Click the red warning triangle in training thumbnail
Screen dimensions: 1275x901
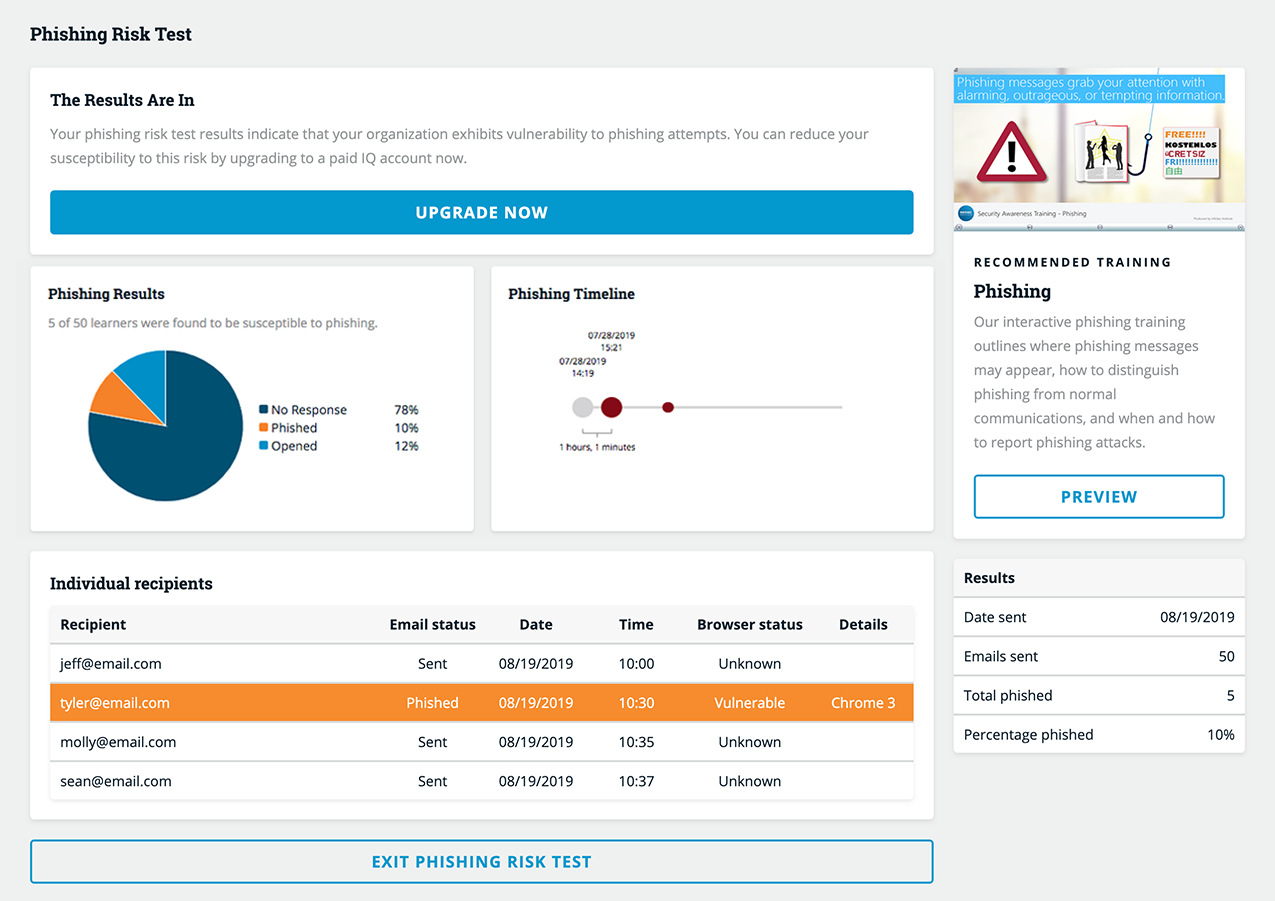pyautogui.click(x=1011, y=154)
